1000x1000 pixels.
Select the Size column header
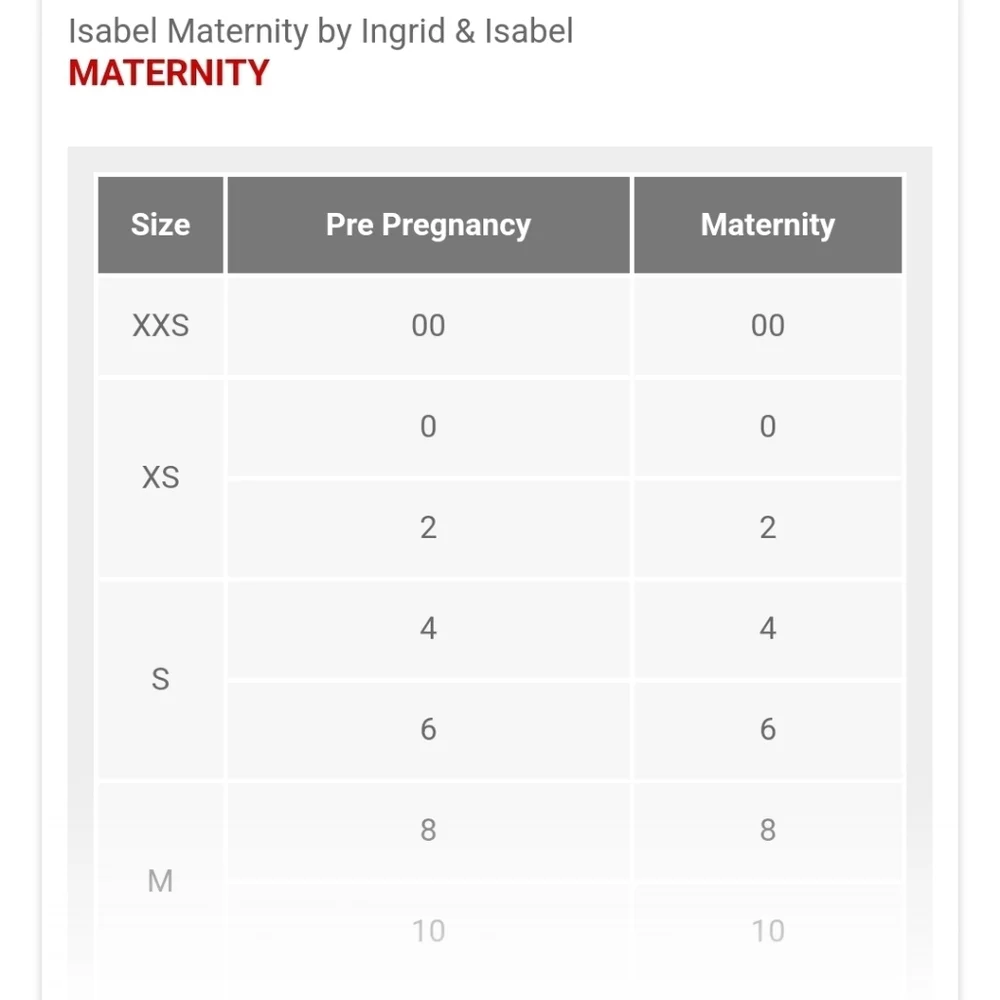pyautogui.click(x=160, y=225)
